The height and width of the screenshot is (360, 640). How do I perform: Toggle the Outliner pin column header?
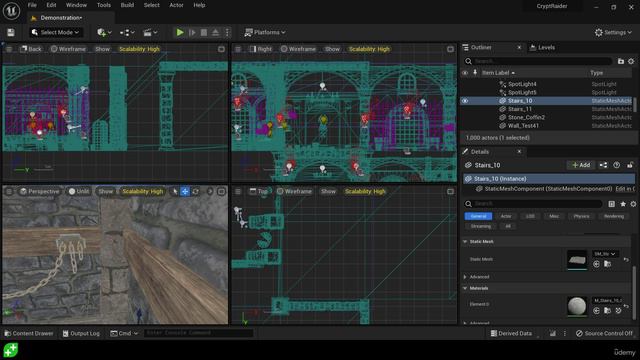(x=475, y=73)
